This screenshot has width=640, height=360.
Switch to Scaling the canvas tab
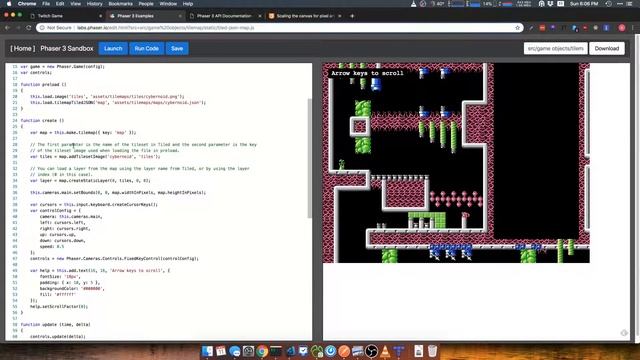[305, 16]
